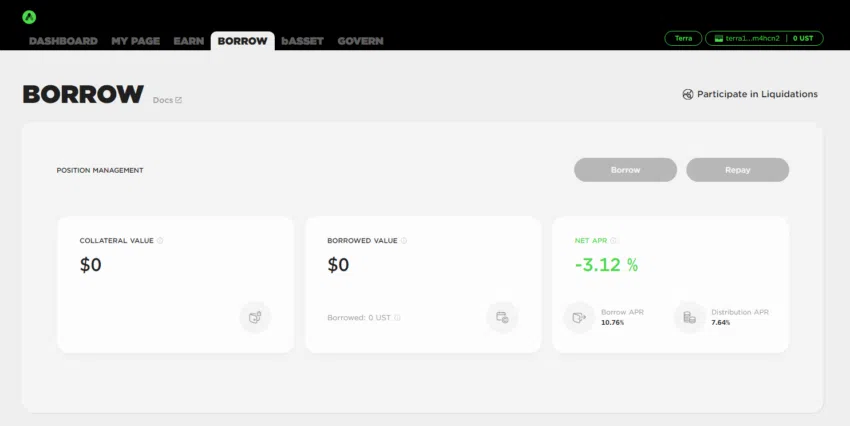Click the Borrowed Value $0 amount
Image resolution: width=850 pixels, height=426 pixels.
point(338,264)
